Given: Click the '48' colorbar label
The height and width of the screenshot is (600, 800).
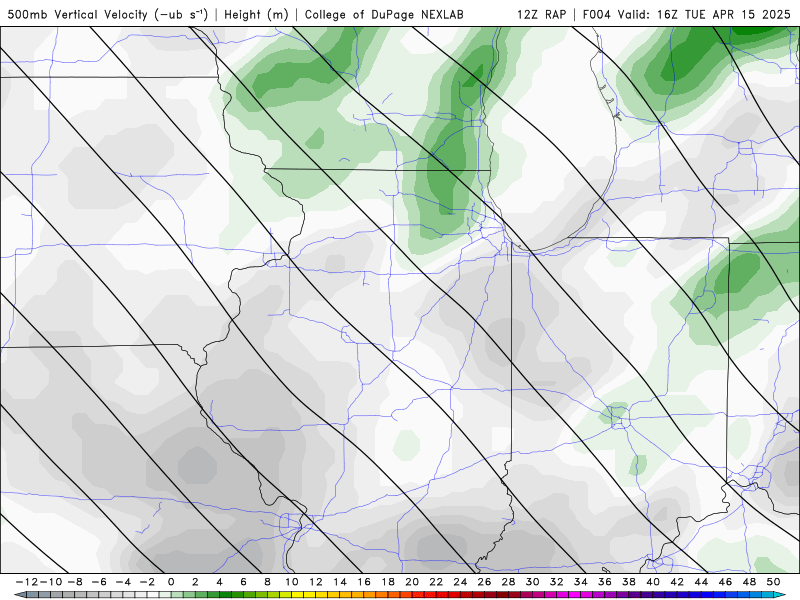Looking at the screenshot, I should pyautogui.click(x=749, y=582).
